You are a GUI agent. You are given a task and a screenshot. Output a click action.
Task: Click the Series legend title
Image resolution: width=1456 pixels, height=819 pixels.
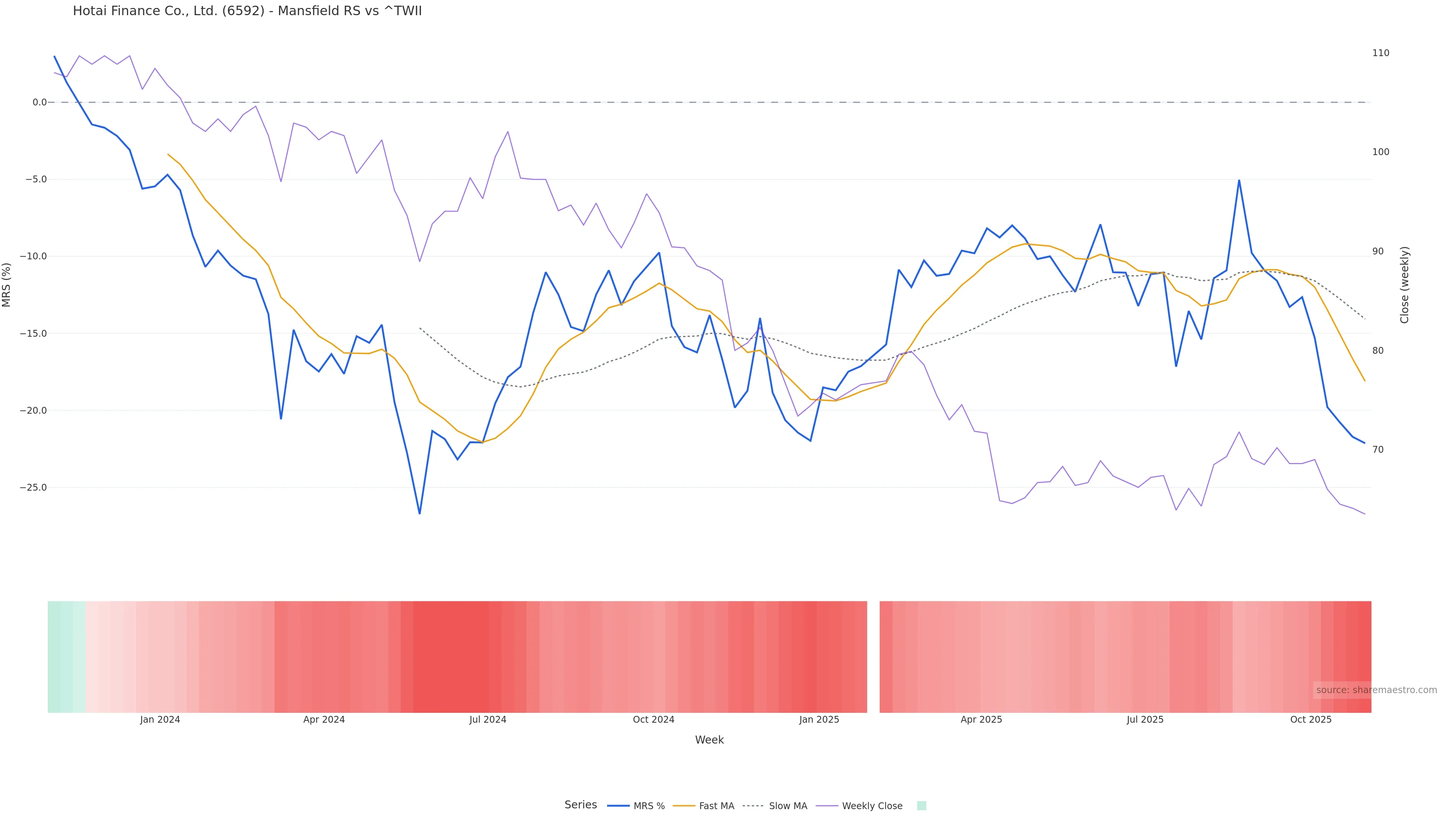581,805
